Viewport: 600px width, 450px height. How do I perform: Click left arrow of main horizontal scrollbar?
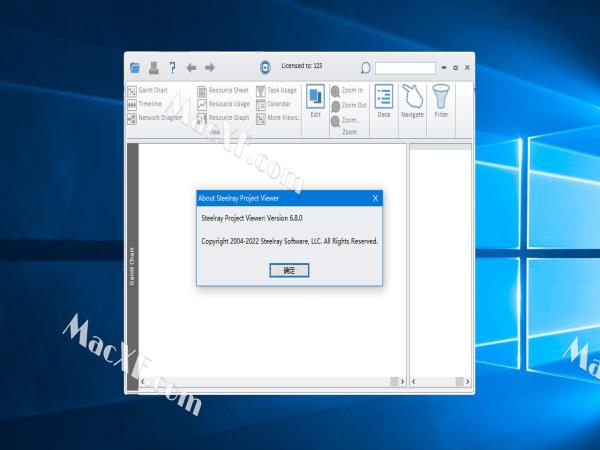click(x=143, y=382)
